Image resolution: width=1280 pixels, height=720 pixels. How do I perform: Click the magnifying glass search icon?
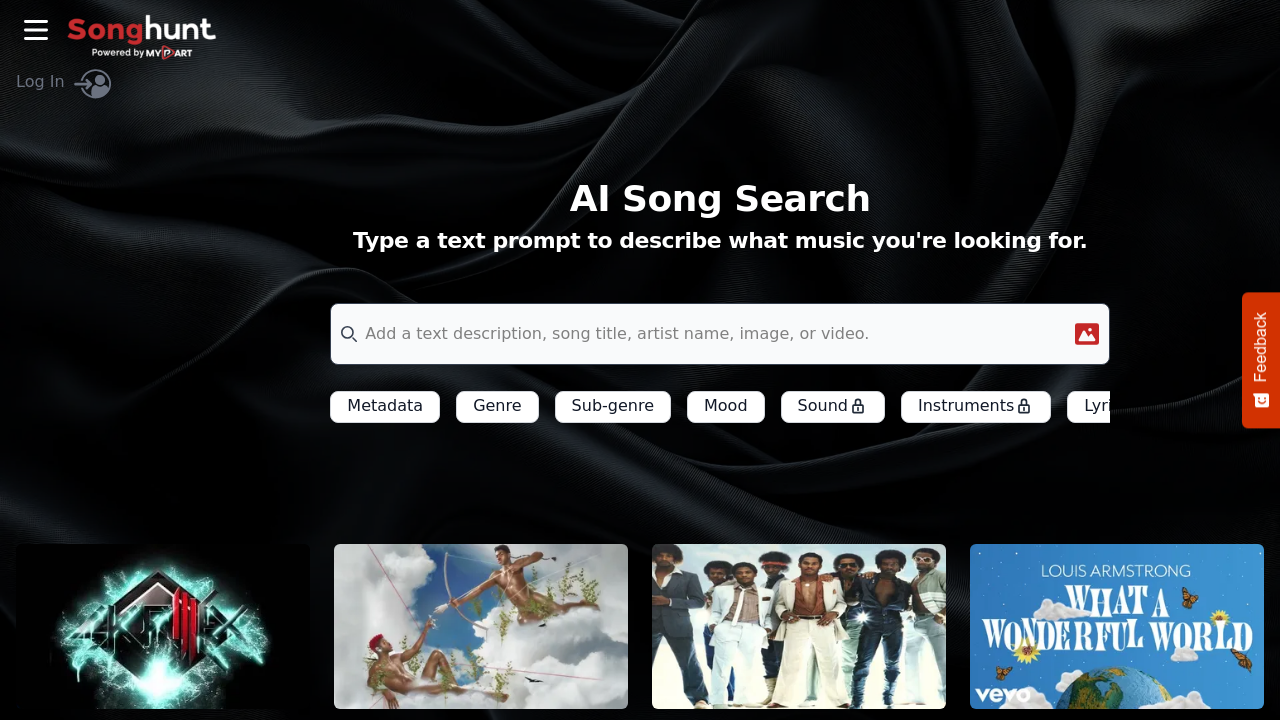348,333
